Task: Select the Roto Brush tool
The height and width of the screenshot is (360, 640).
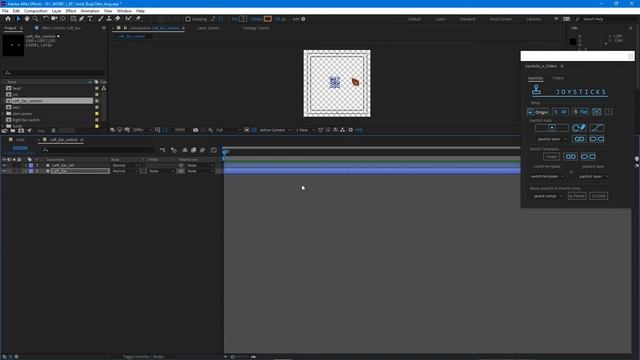Action: coord(129,19)
